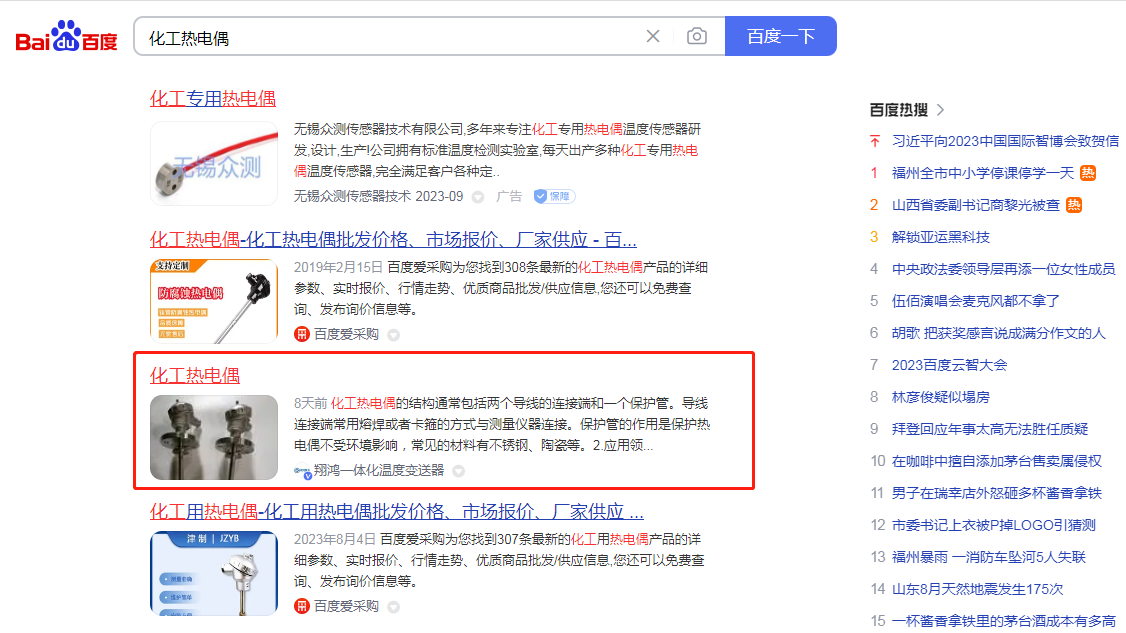Open 福州暴雨 一消防车坠河5人失联 topic

coord(989,558)
